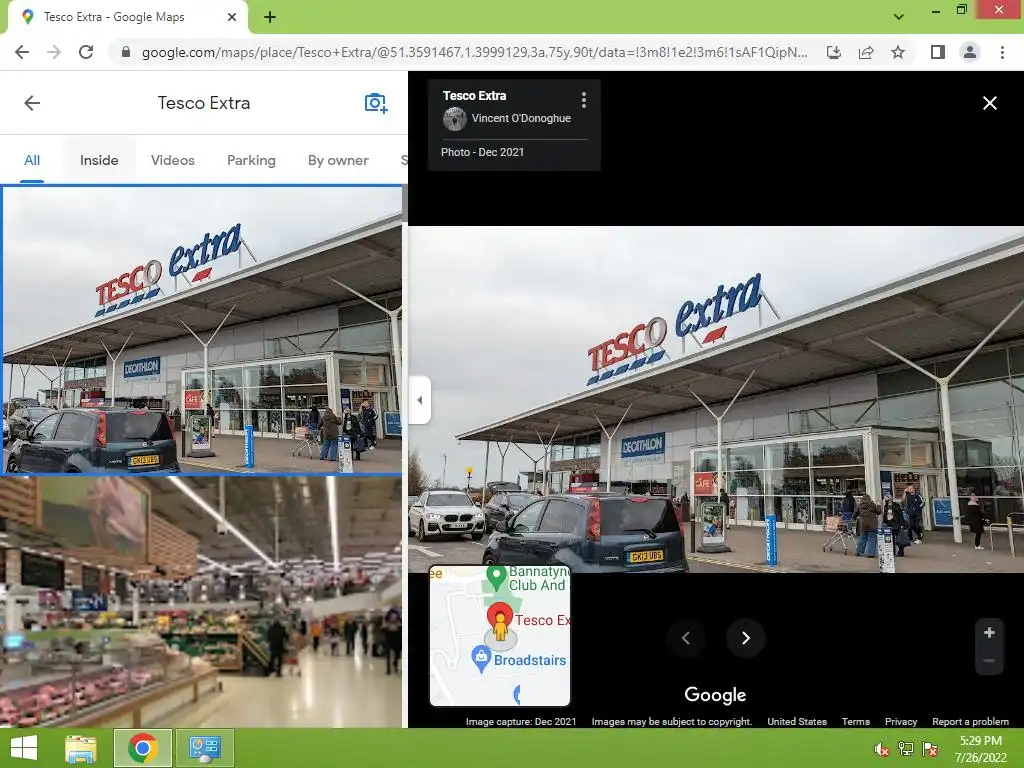The height and width of the screenshot is (768, 1024).
Task: Toggle the browser side panel
Action: coord(938,52)
